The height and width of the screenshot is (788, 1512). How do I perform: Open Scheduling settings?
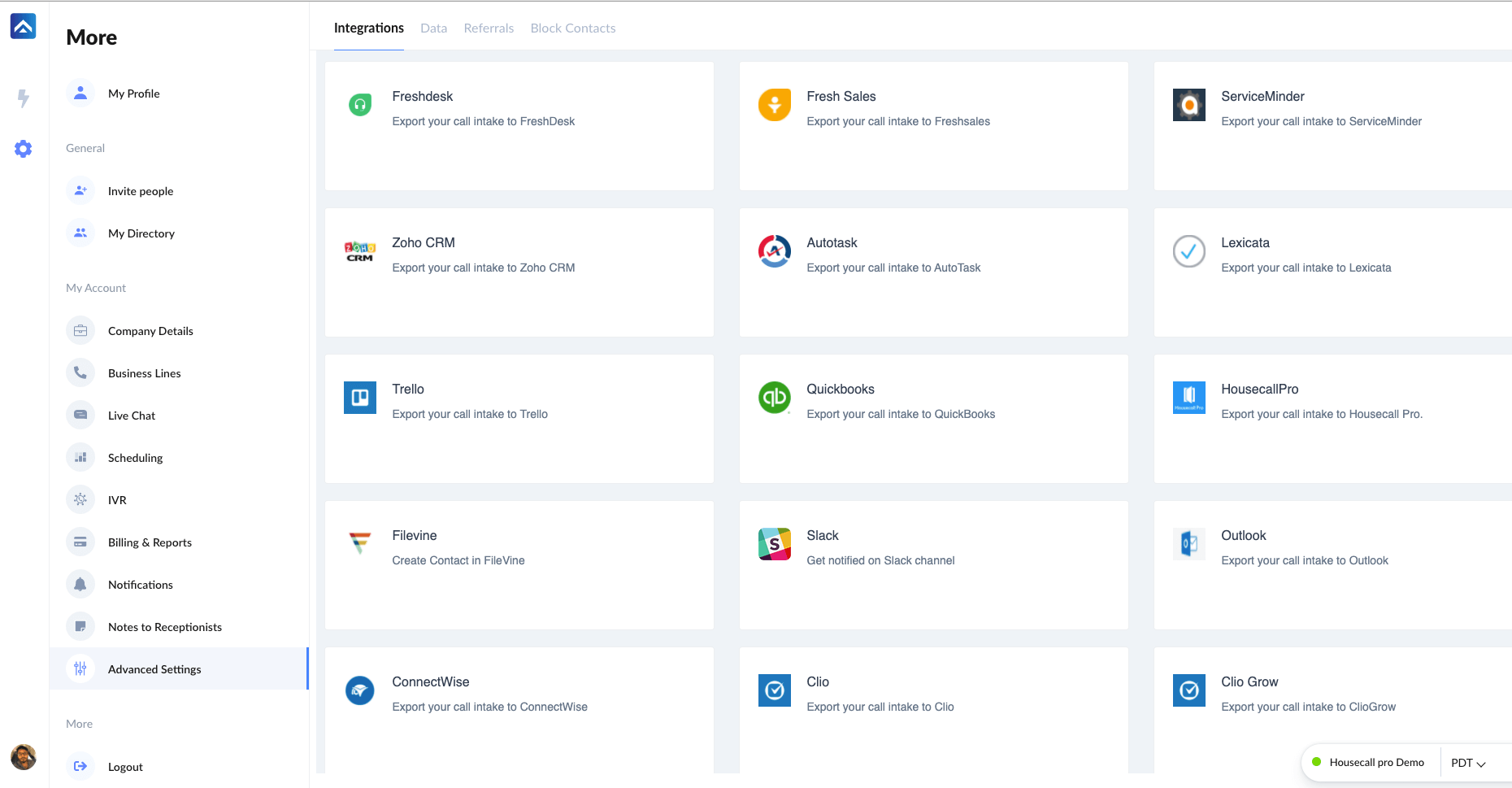135,458
